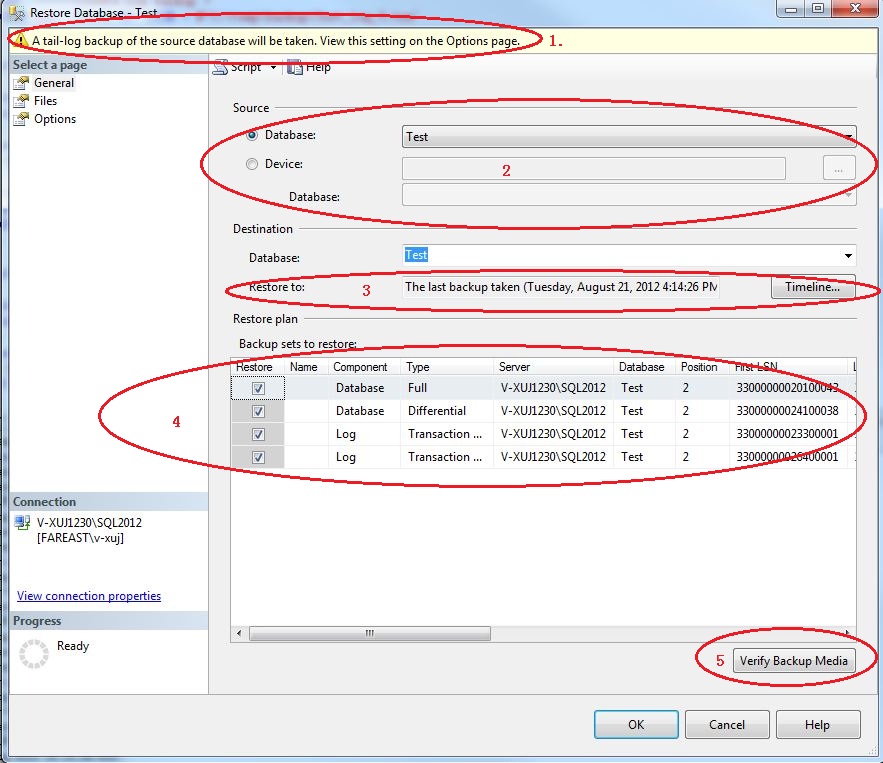
Task: Click the tail-log warning icon
Action: (x=20, y=41)
